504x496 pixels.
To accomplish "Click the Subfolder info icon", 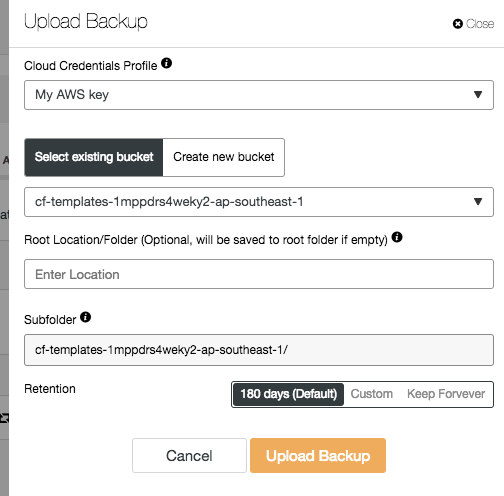I will pos(86,317).
